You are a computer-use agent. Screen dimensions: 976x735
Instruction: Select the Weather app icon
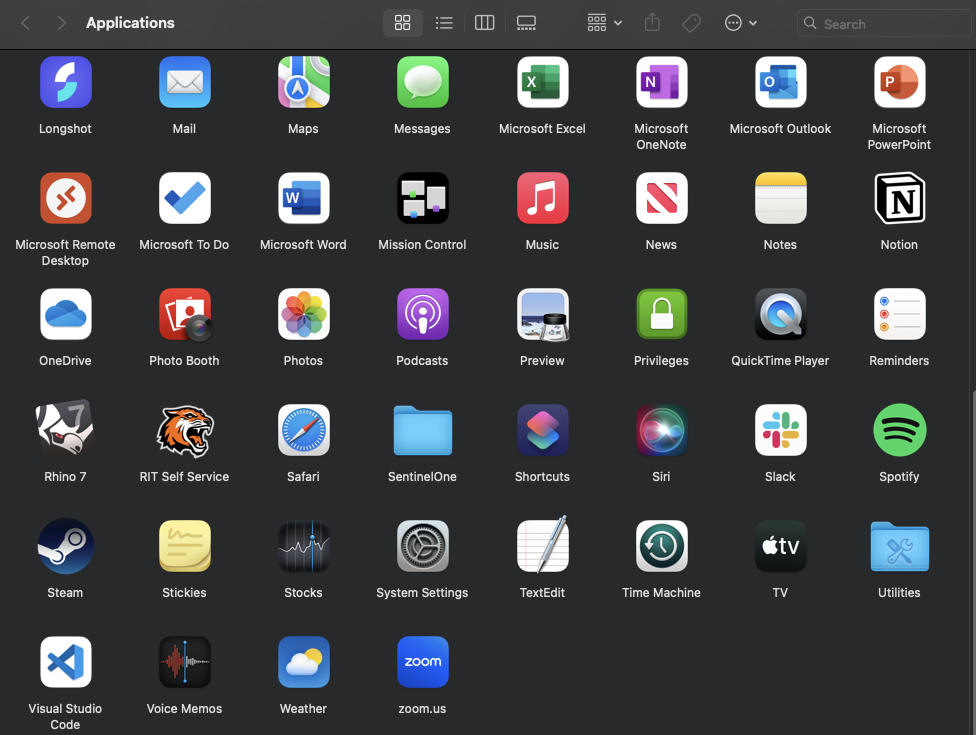point(303,662)
